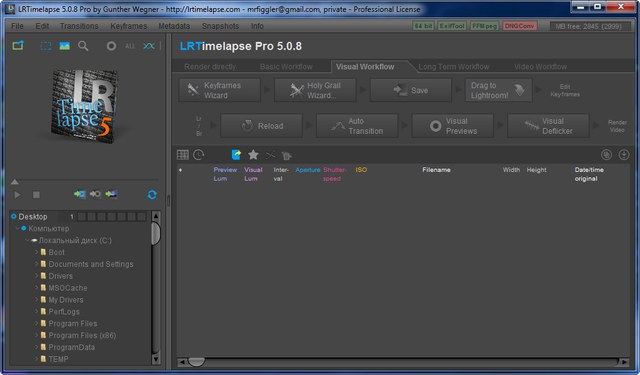Click the gray arrow-circle icon below preview

(x=95, y=194)
